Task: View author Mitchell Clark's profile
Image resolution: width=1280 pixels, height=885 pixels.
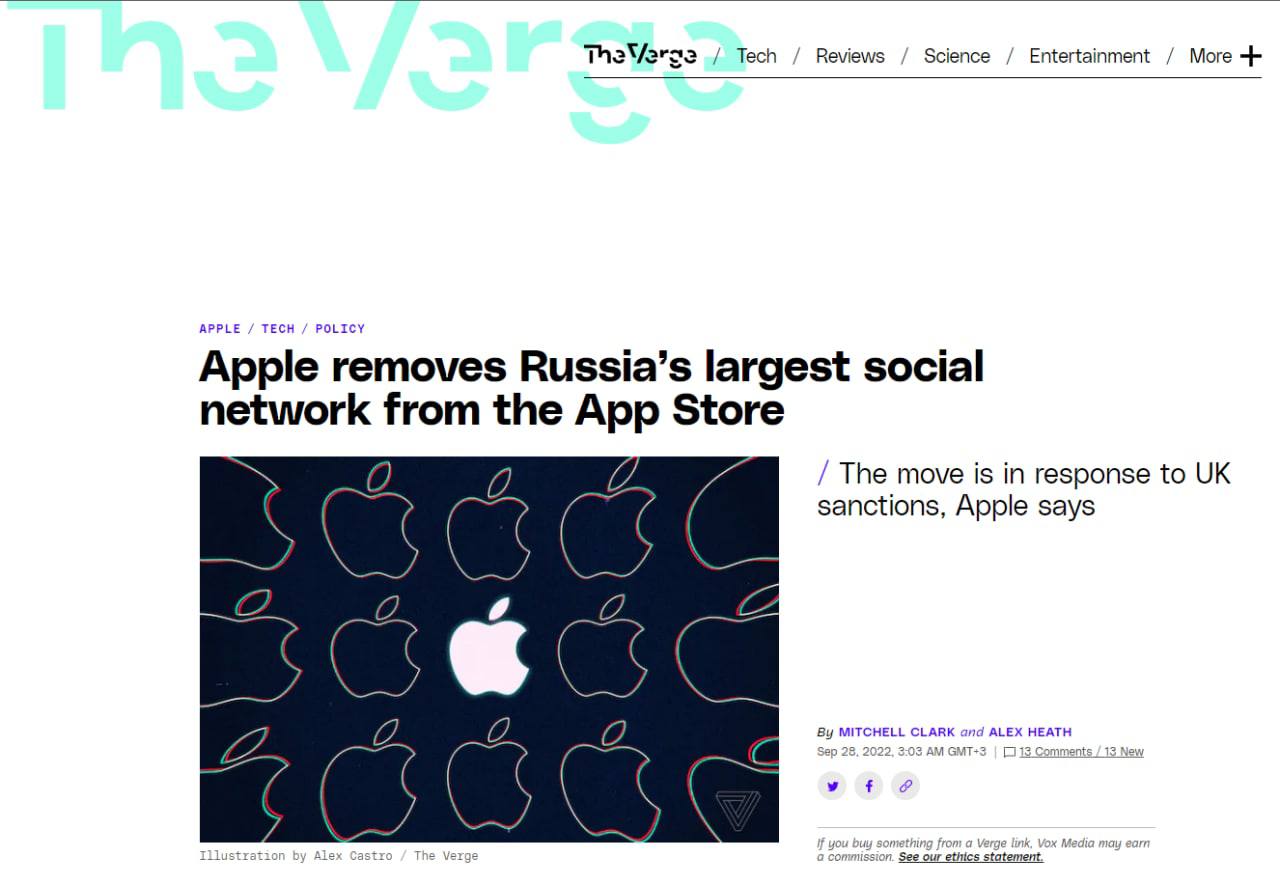Action: [x=897, y=732]
